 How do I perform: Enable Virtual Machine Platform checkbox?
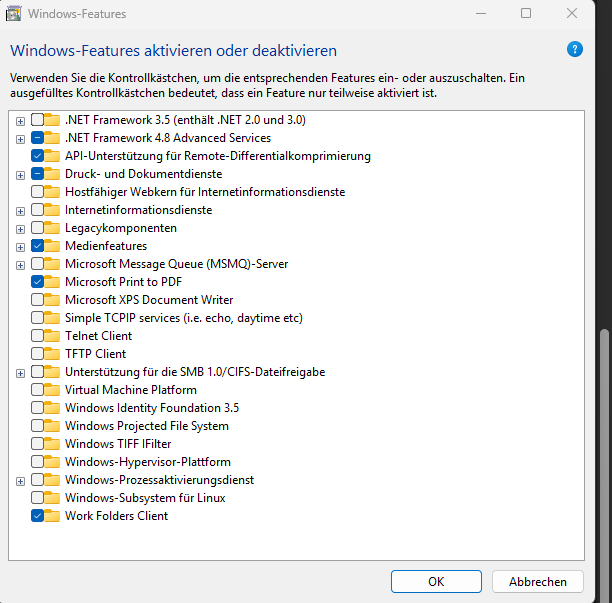point(37,390)
